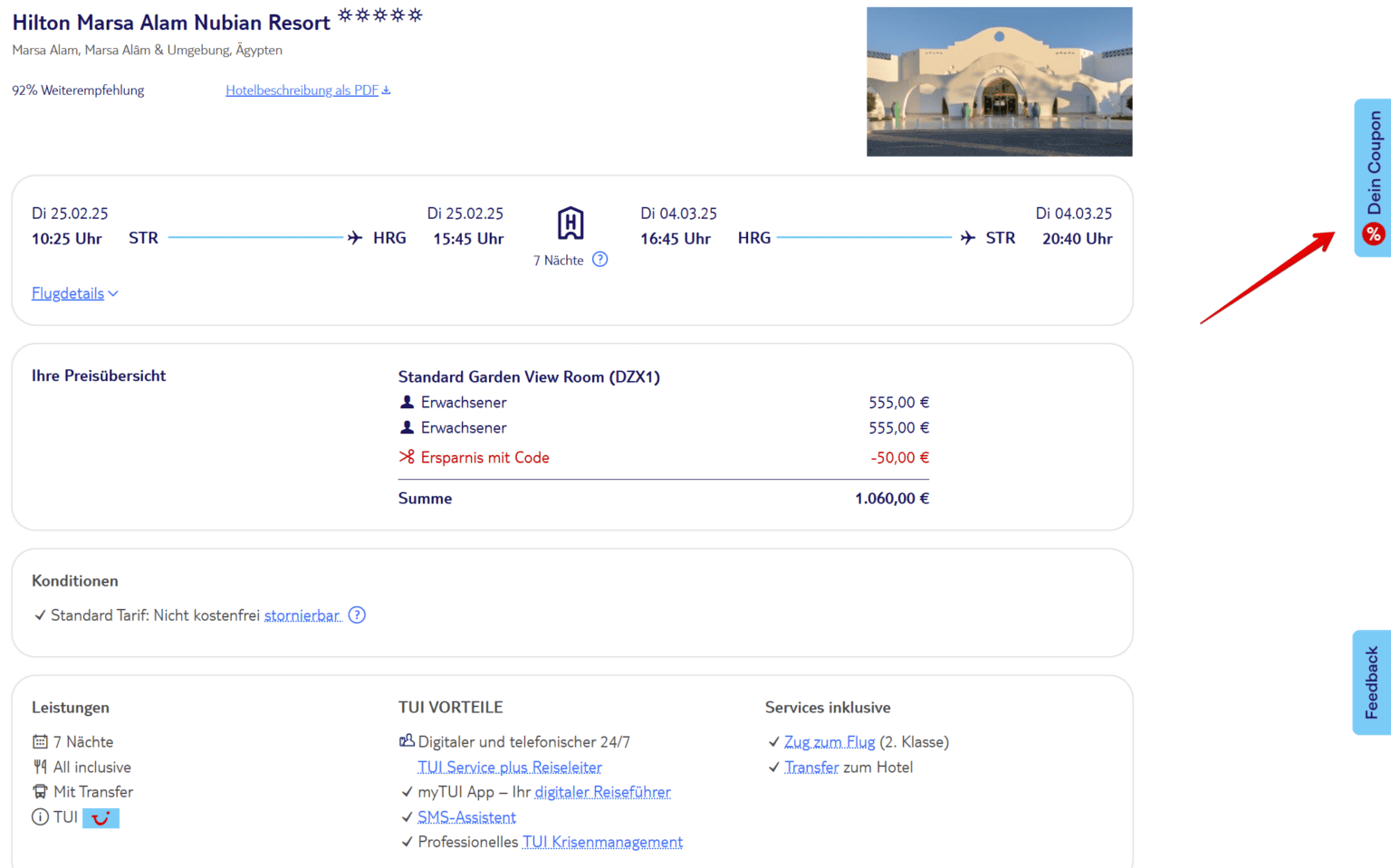The height and width of the screenshot is (868, 1391).
Task: Click the help icon next to 7 Nächte
Action: pos(600,260)
